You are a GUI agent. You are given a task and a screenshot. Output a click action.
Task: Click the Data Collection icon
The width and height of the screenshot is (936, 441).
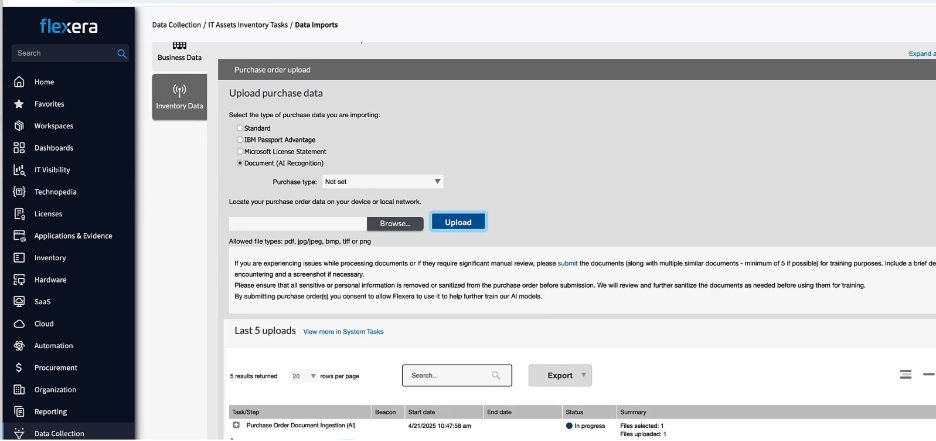pyautogui.click(x=19, y=434)
